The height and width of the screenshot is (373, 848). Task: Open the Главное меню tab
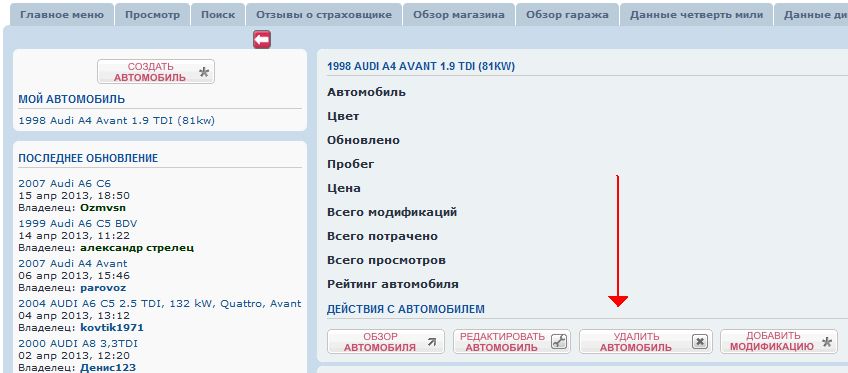click(x=62, y=15)
